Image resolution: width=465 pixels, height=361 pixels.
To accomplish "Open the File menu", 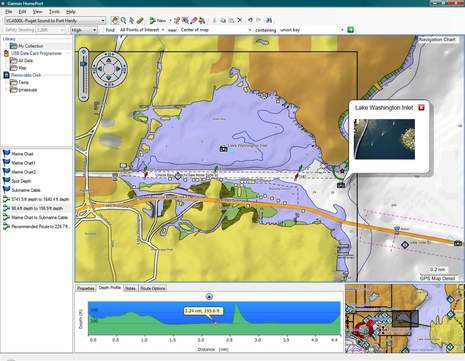I will point(9,12).
